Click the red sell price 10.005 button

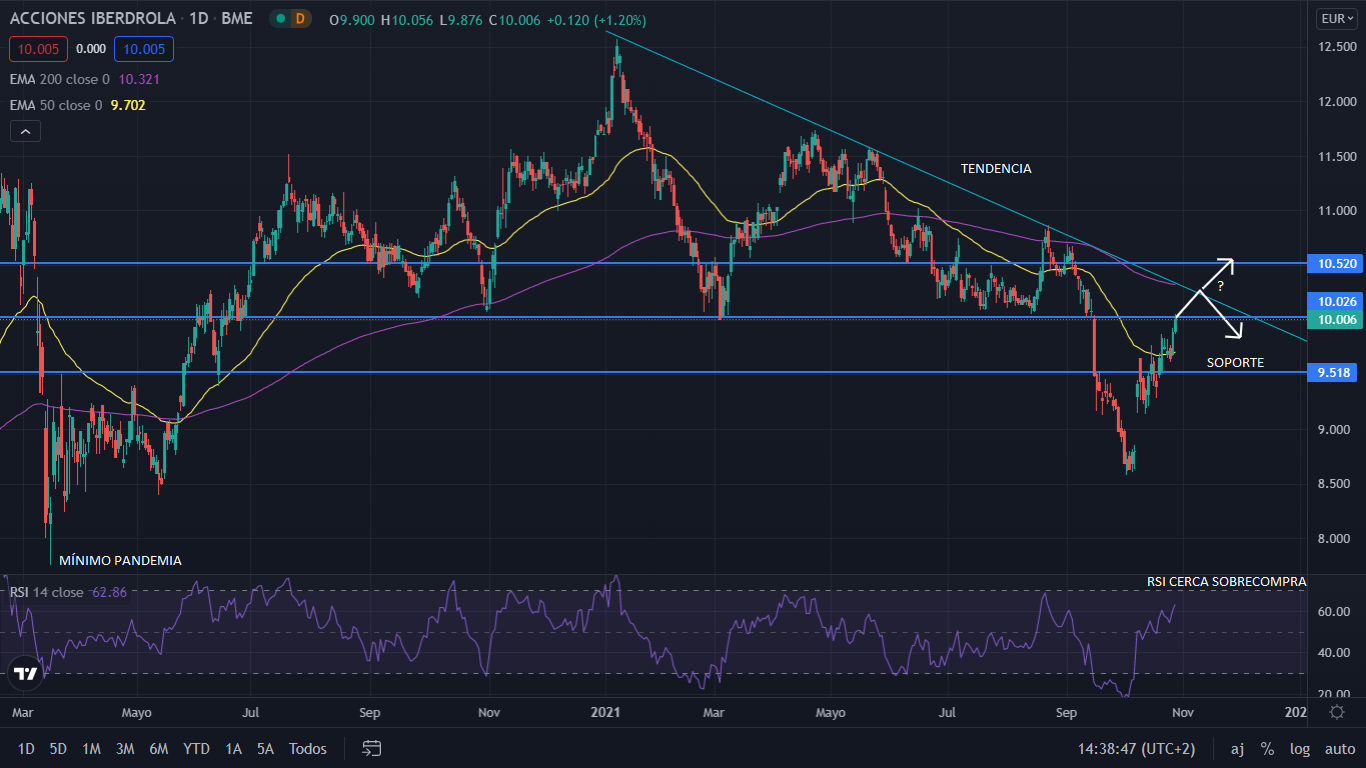[40, 48]
